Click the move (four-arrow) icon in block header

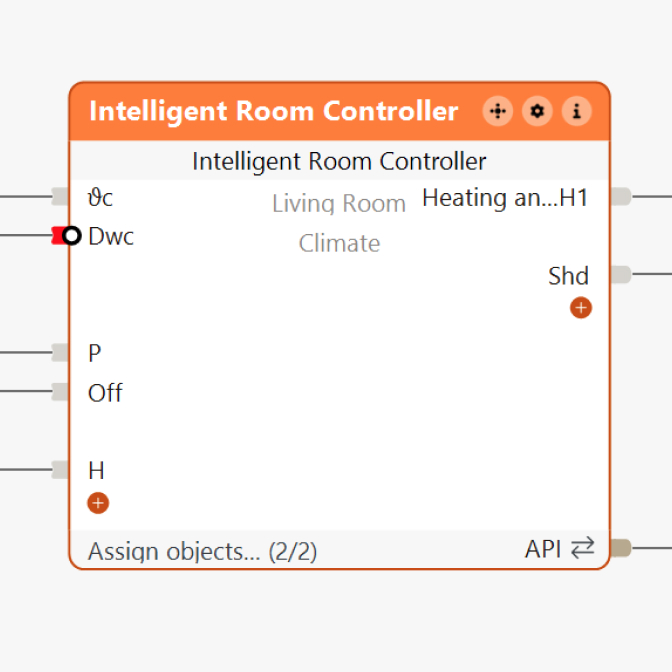[497, 111]
